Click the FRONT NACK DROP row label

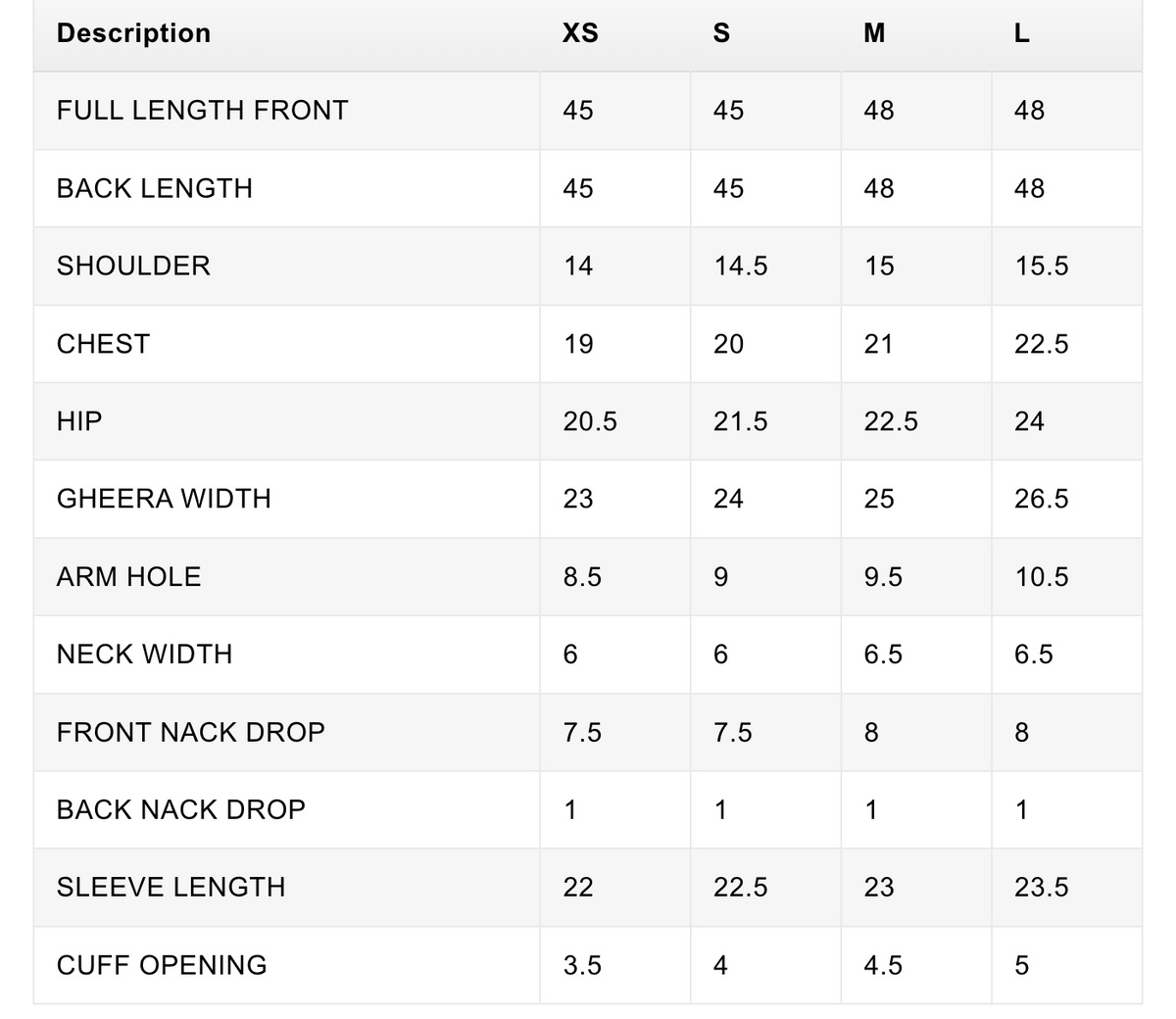[191, 732]
